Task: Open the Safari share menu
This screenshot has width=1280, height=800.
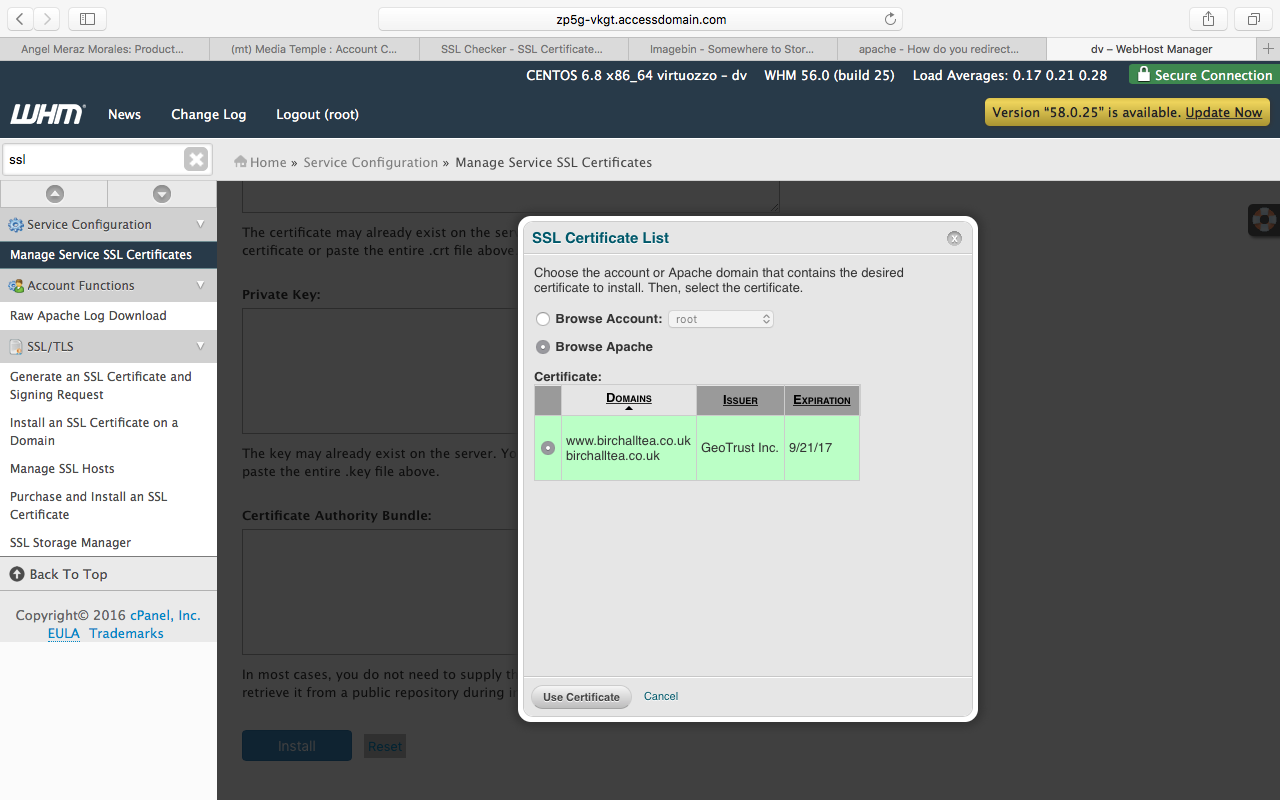Action: (x=1208, y=19)
